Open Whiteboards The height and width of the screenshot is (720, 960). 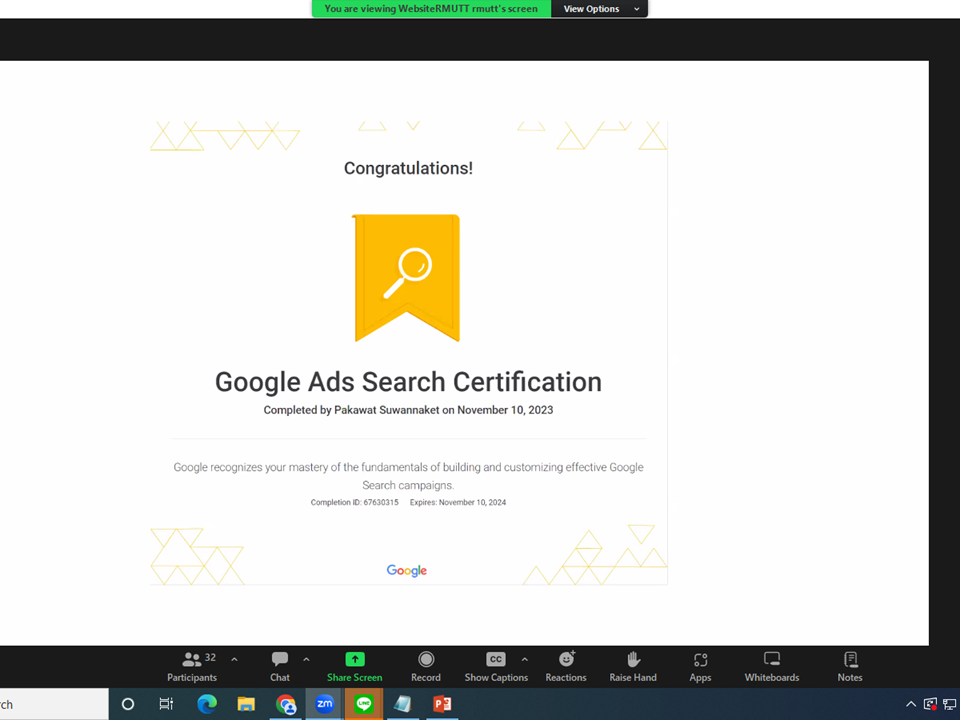(x=771, y=667)
